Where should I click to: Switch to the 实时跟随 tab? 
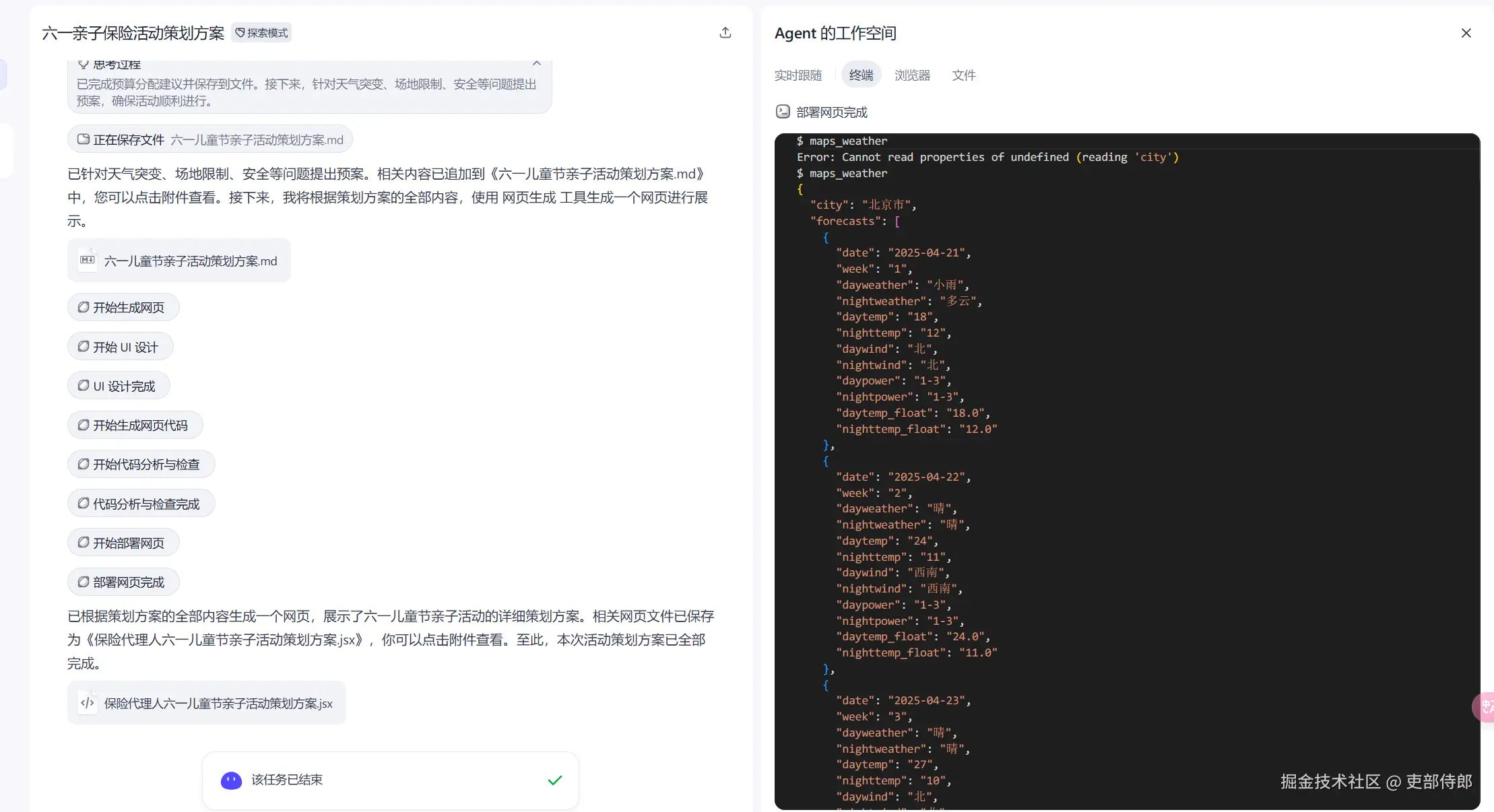(x=798, y=75)
